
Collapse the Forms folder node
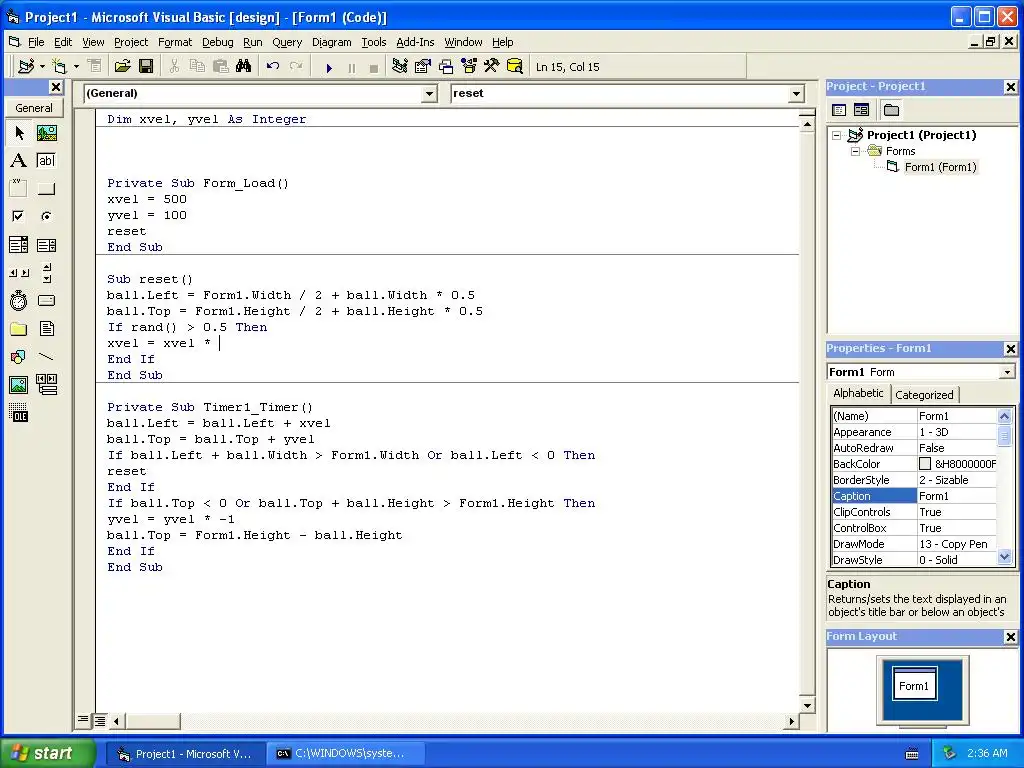click(855, 151)
